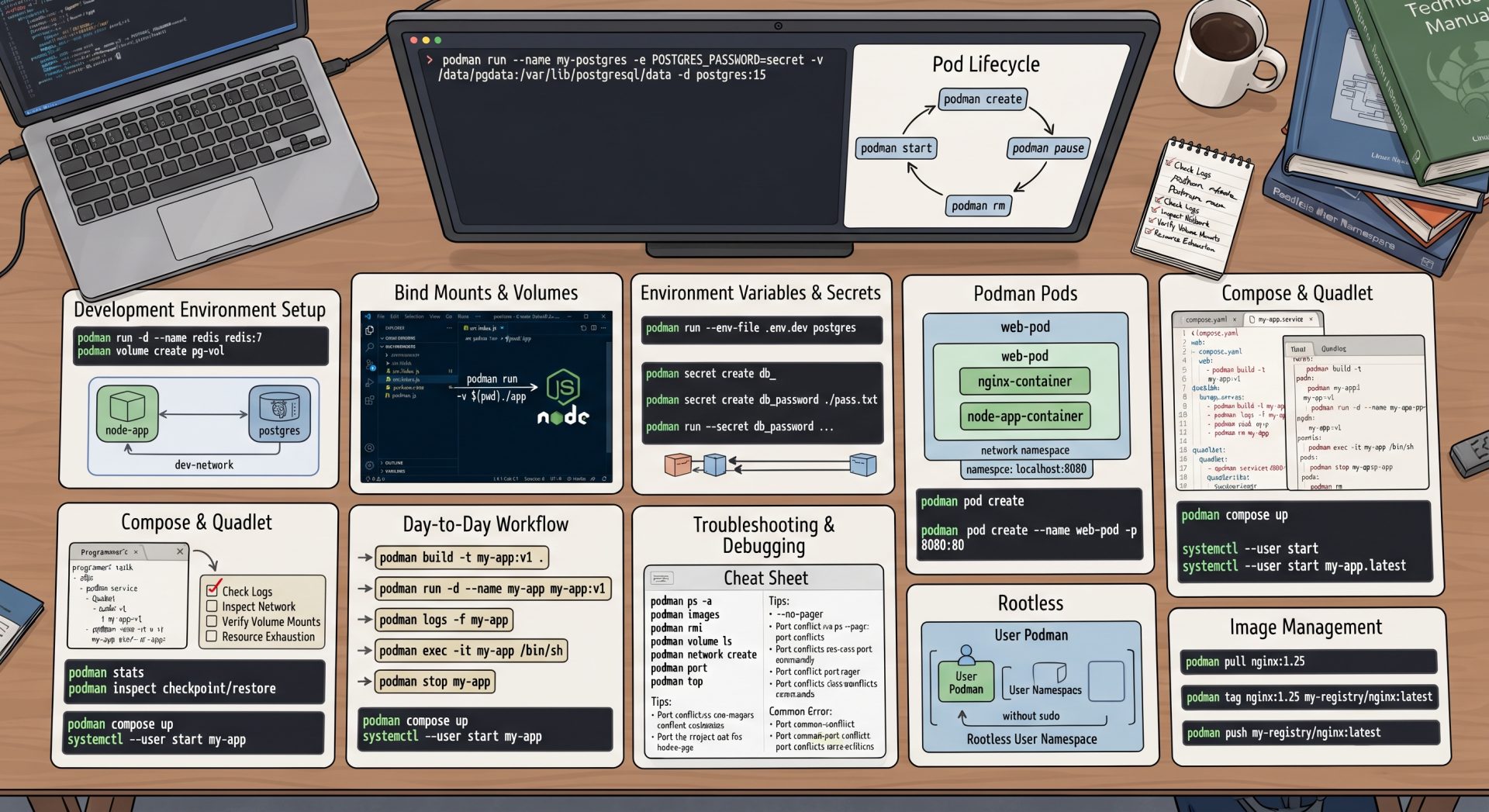Screen dimensions: 1489x812
Task: Switch to the my-app.service tab
Action: pos(1281,320)
